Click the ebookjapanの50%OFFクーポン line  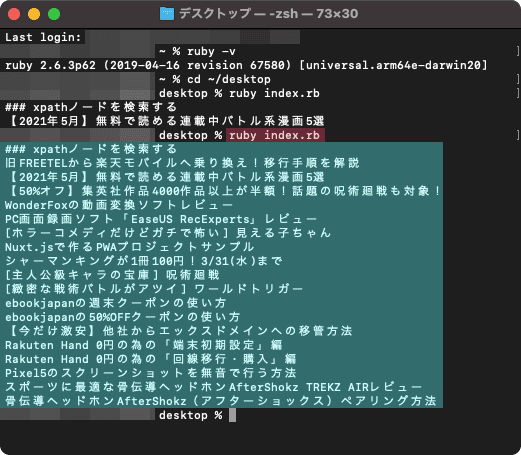point(122,317)
